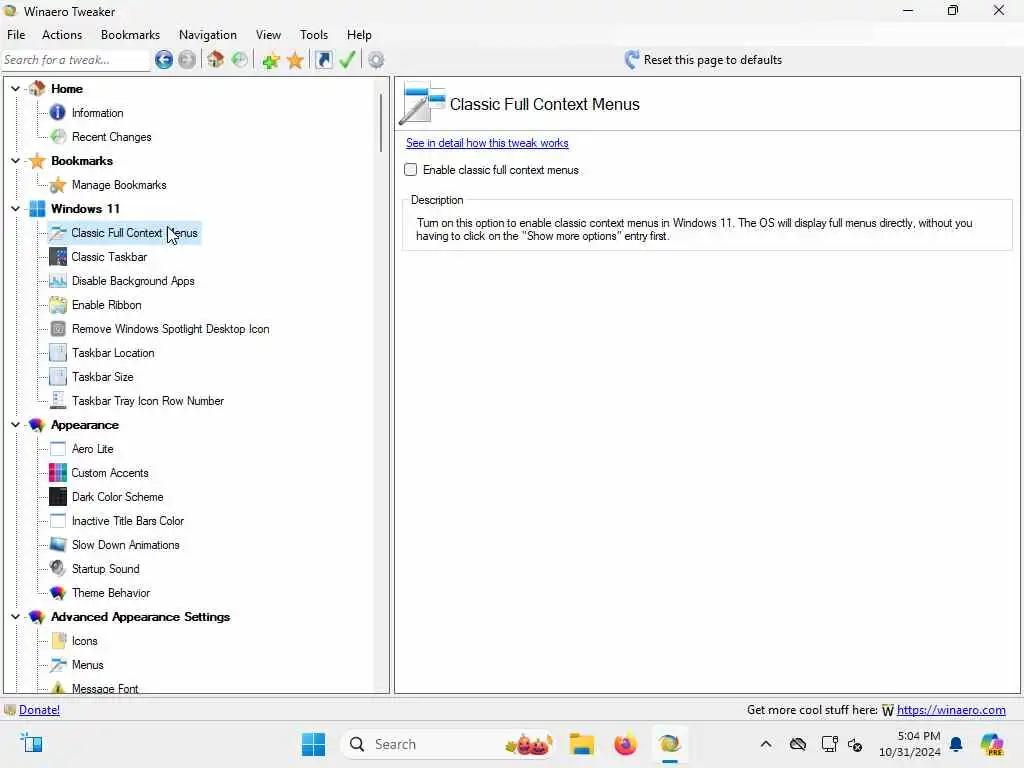Image resolution: width=1024 pixels, height=768 pixels.
Task: Click the Back navigation arrow icon
Action: [x=164, y=60]
